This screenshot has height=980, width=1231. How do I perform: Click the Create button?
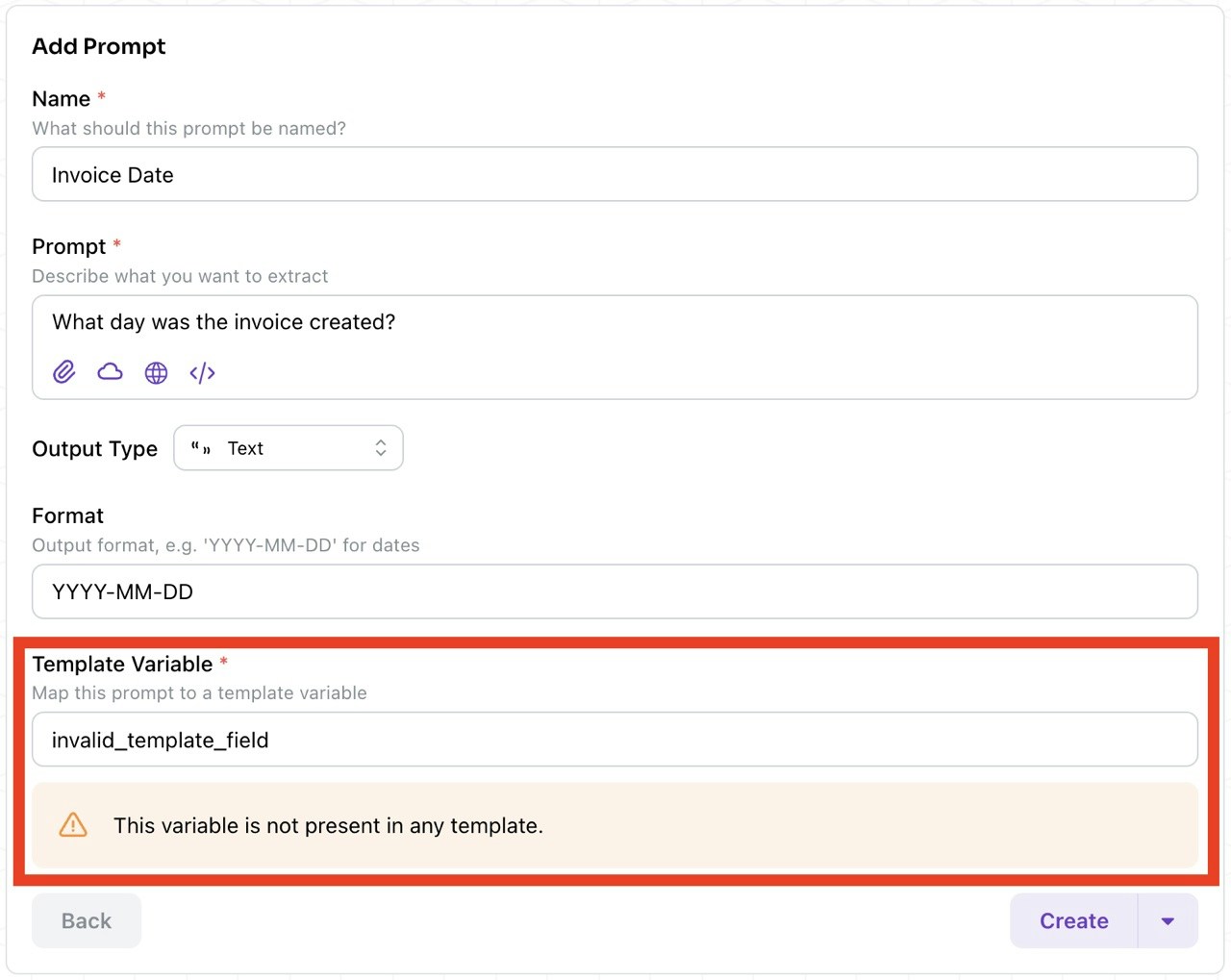coord(1073,920)
